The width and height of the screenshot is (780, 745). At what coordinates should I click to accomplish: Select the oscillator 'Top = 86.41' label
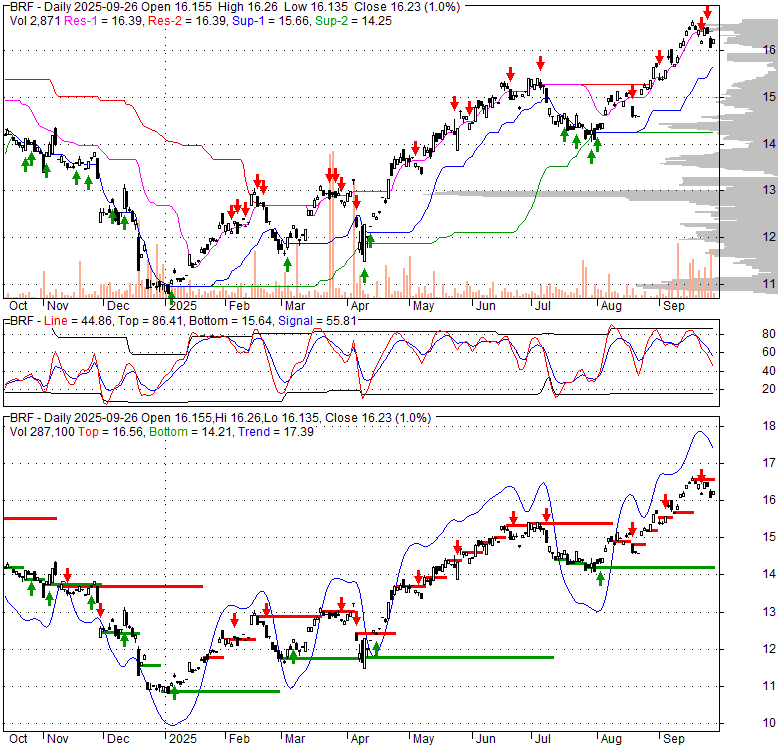tap(150, 321)
